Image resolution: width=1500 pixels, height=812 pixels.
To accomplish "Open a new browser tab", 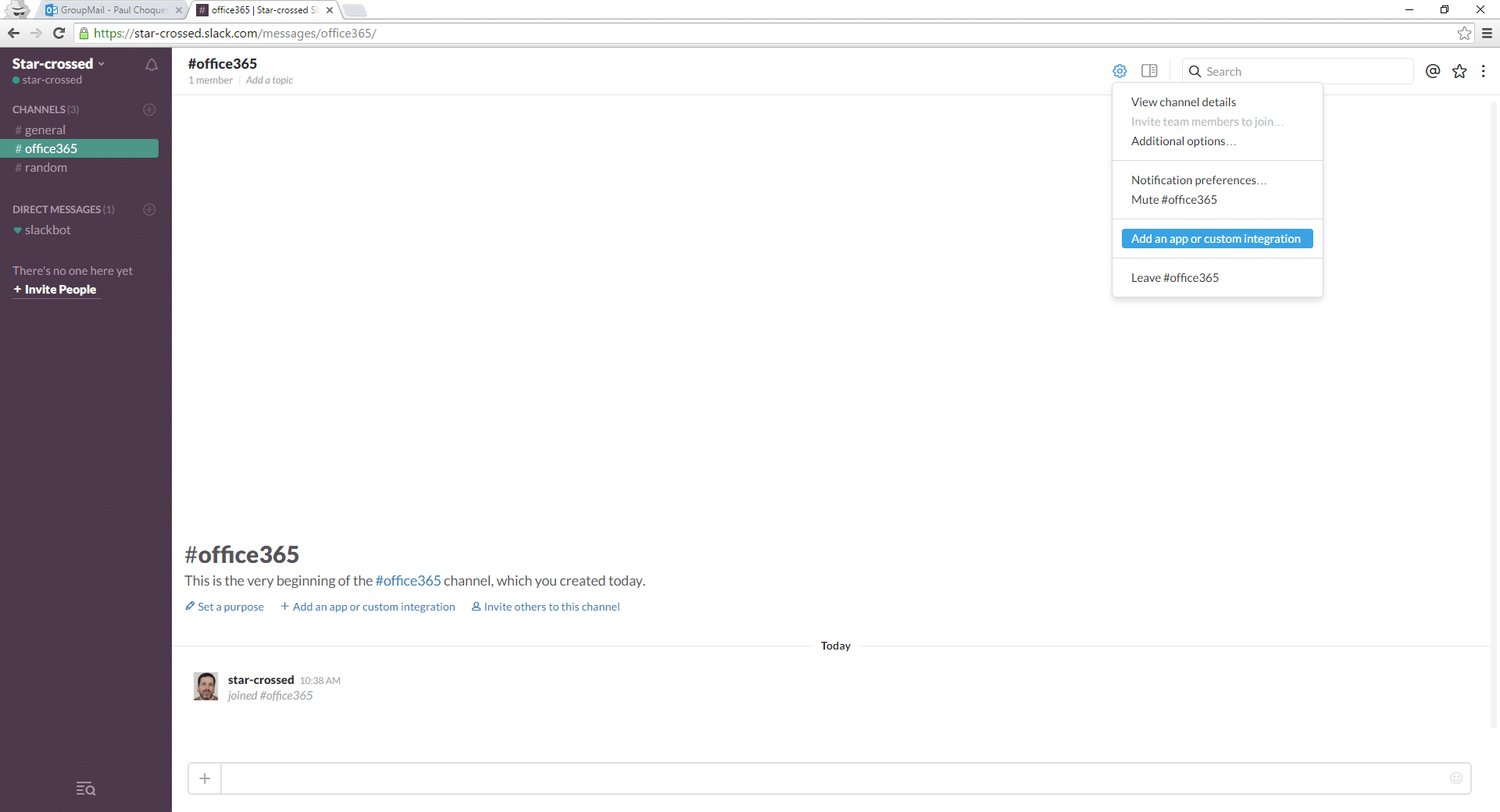I will click(354, 10).
